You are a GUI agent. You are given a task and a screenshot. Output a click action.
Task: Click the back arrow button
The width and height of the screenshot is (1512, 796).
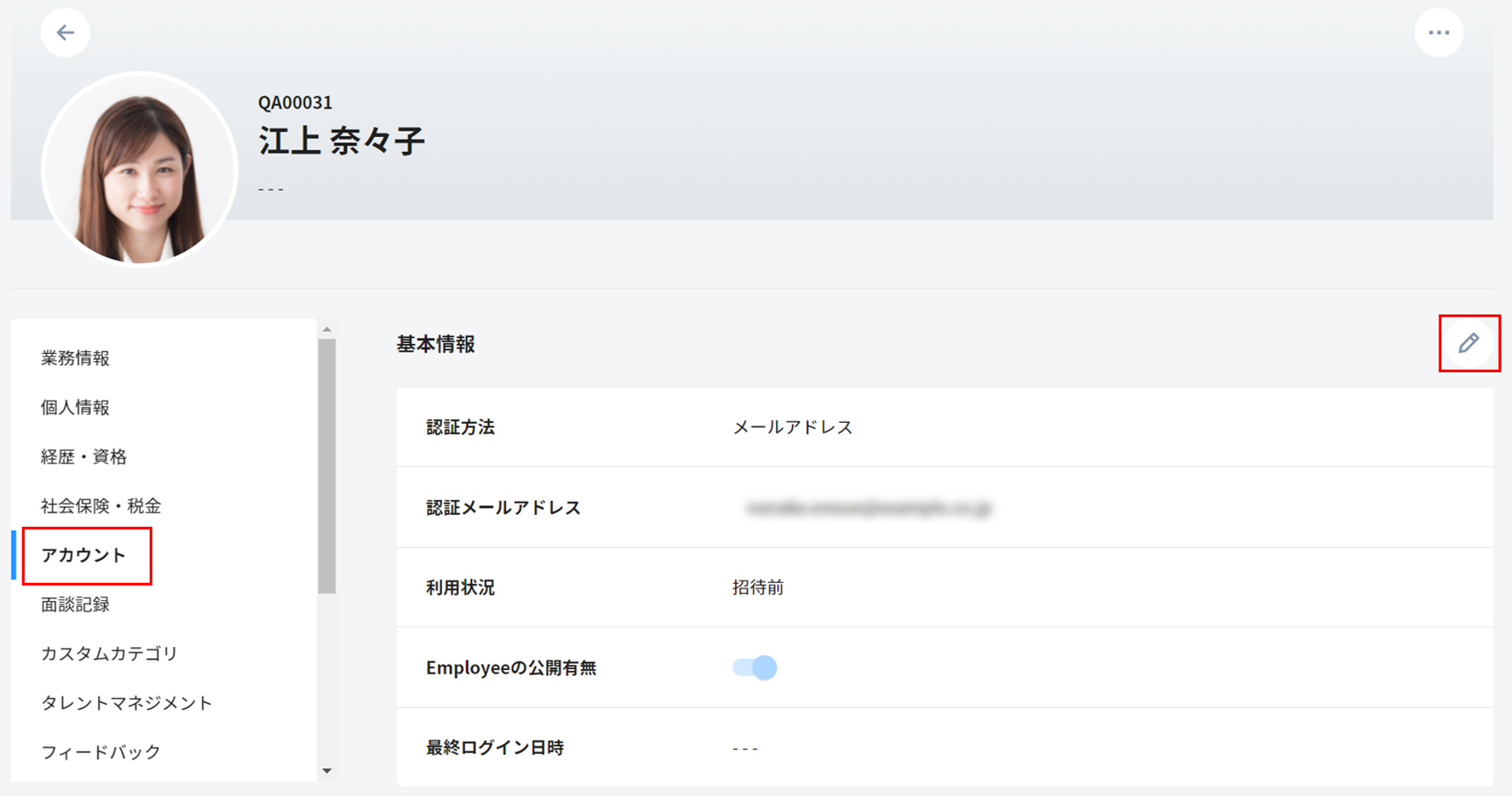(x=65, y=32)
